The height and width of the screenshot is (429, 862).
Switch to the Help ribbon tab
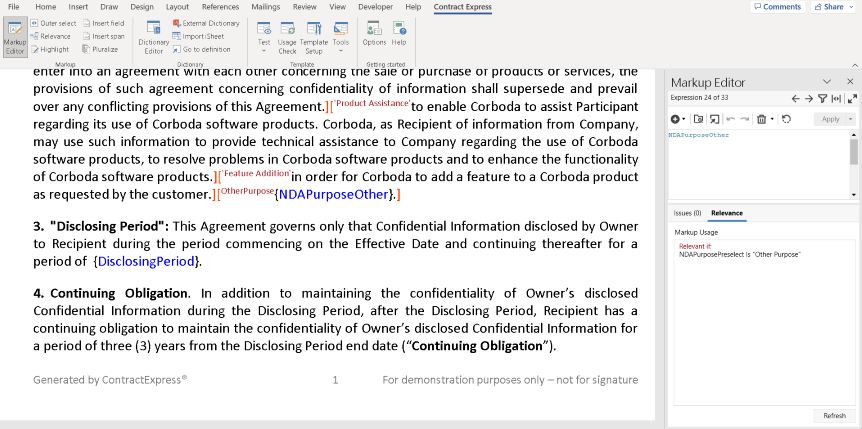(413, 7)
